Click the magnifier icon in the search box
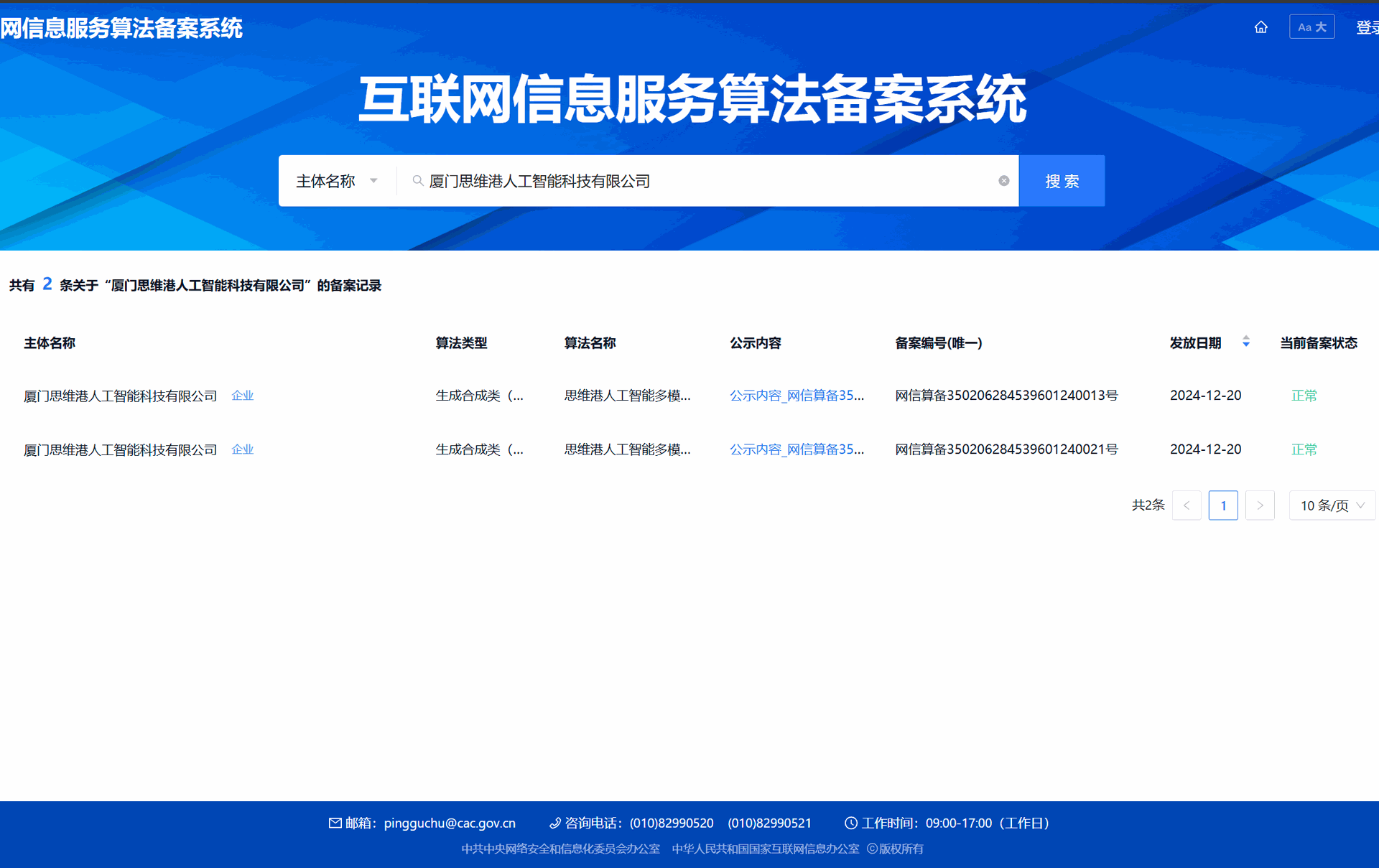The width and height of the screenshot is (1379, 868). pos(417,181)
